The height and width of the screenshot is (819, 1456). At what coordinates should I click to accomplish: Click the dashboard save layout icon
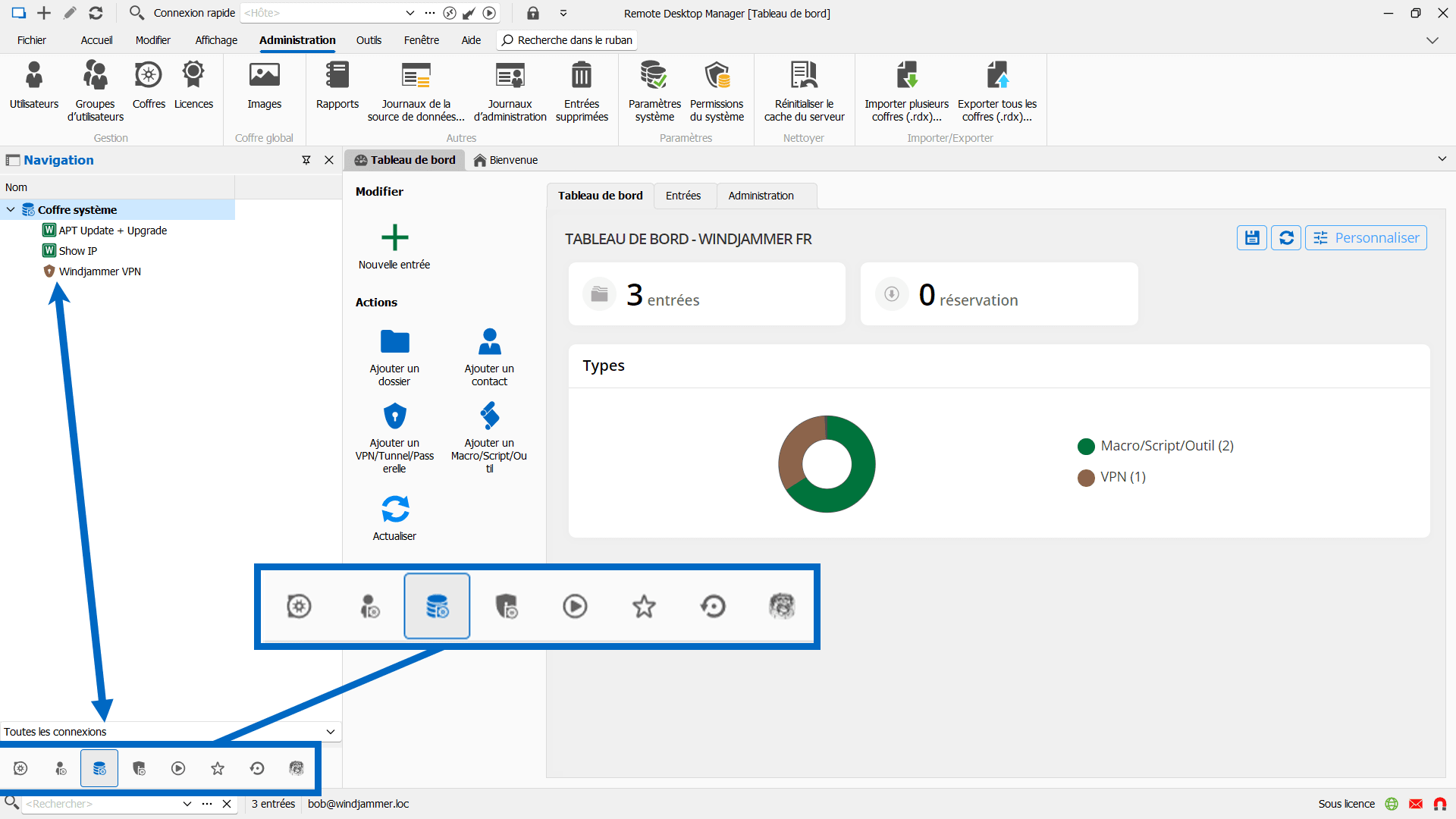pyautogui.click(x=1252, y=238)
